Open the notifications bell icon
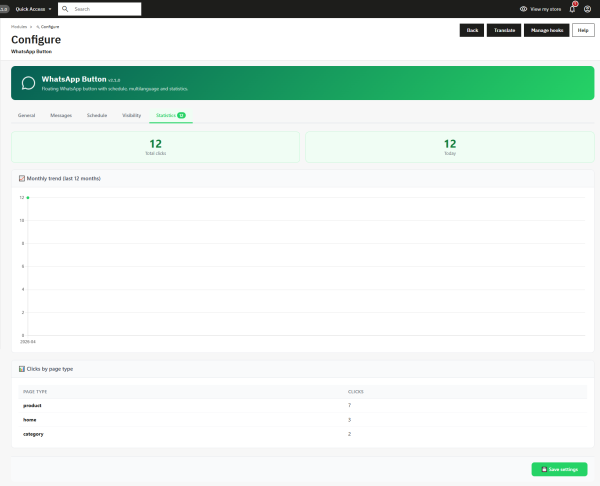This screenshot has height=486, width=600. (x=572, y=9)
